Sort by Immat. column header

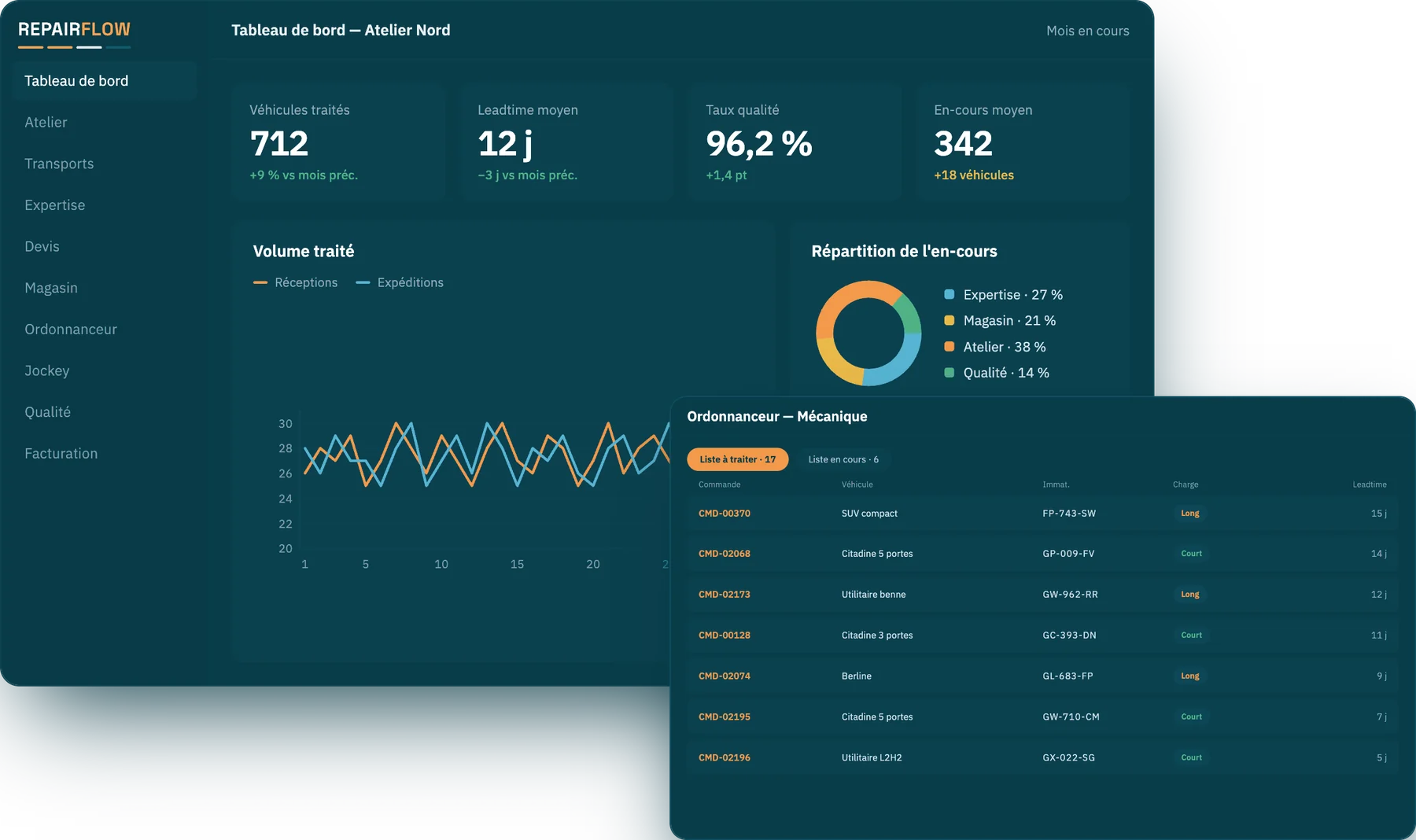pyautogui.click(x=1056, y=484)
